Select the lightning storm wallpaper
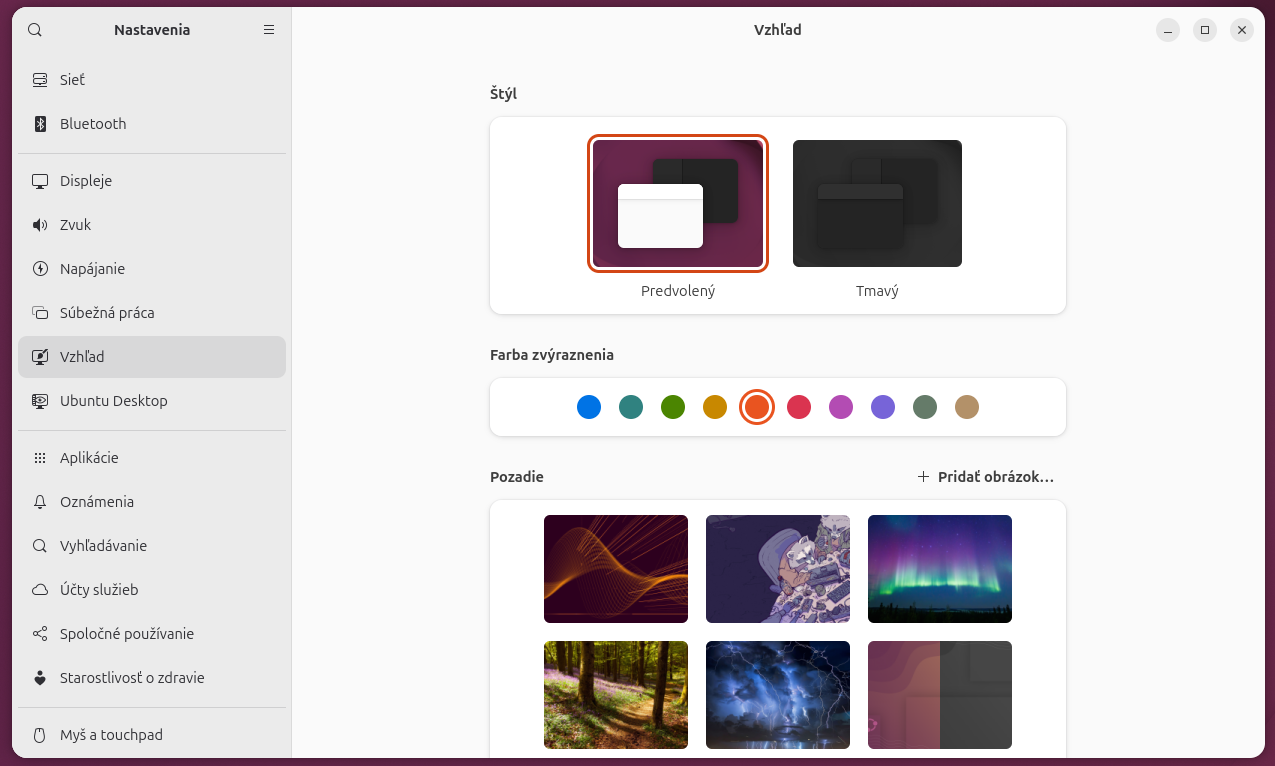The width and height of the screenshot is (1275, 766). click(x=778, y=695)
